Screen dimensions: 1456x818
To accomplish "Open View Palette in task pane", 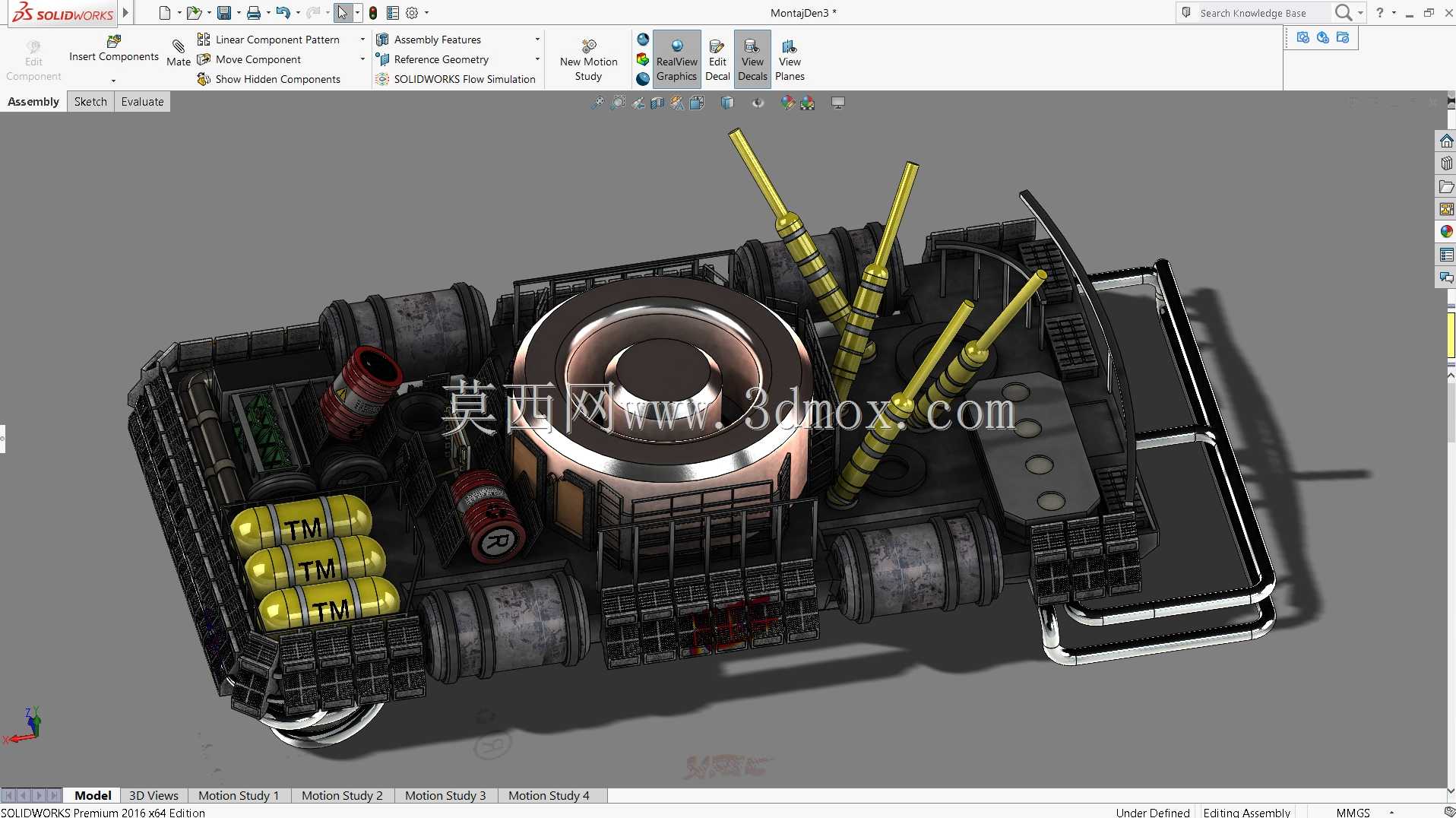I will (x=1446, y=209).
